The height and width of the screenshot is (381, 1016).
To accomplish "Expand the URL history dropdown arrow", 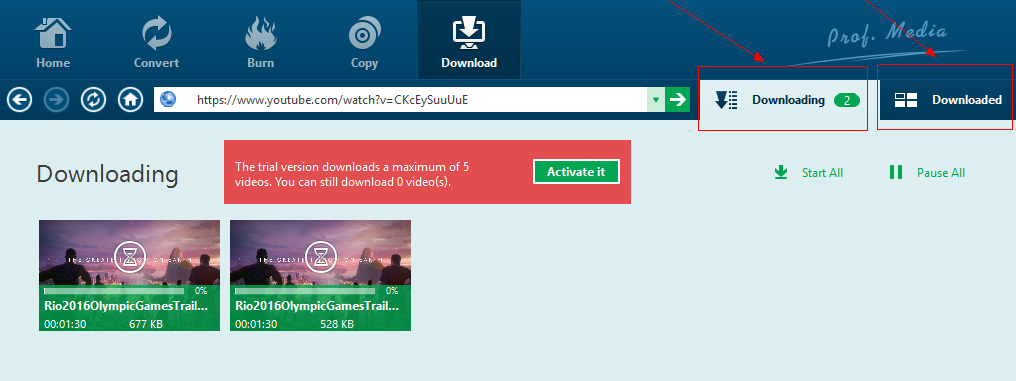I will (656, 100).
